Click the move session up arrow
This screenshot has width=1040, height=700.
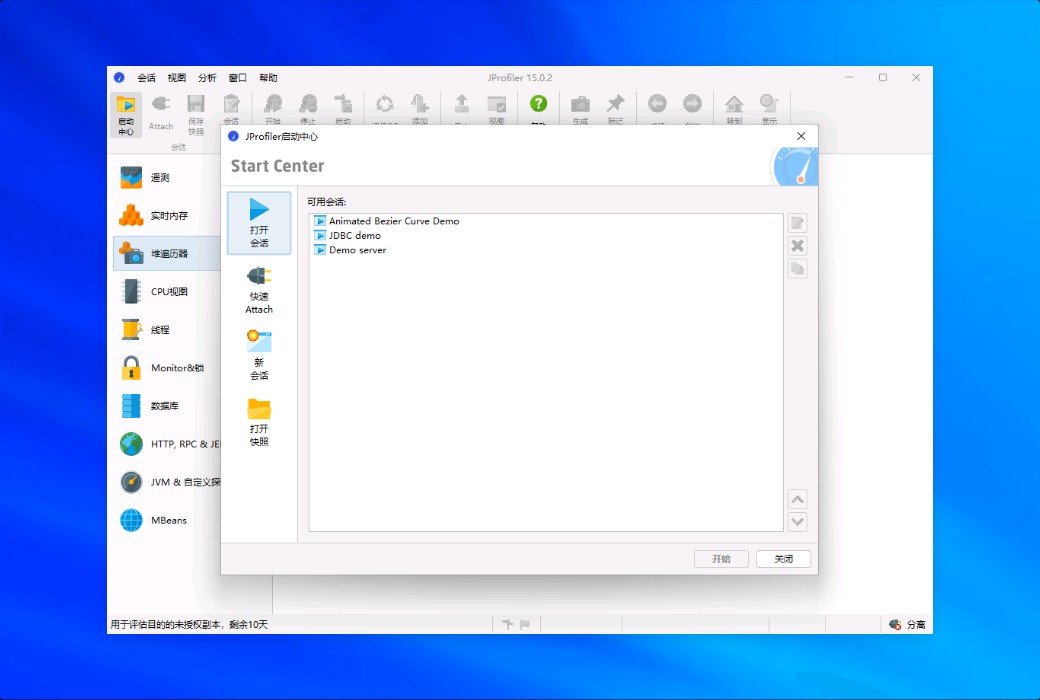797,499
